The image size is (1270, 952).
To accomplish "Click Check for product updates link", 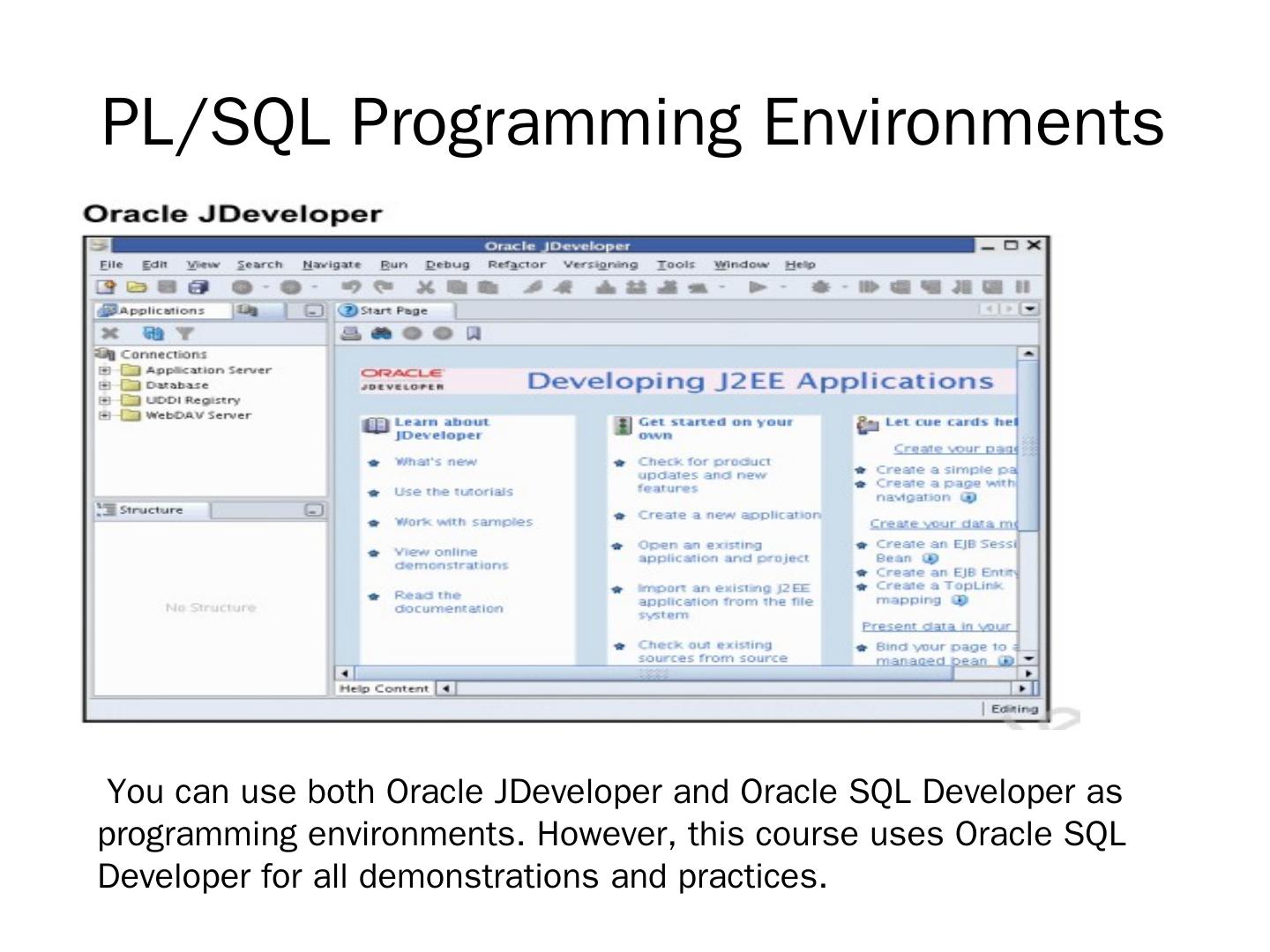I will tap(705, 475).
